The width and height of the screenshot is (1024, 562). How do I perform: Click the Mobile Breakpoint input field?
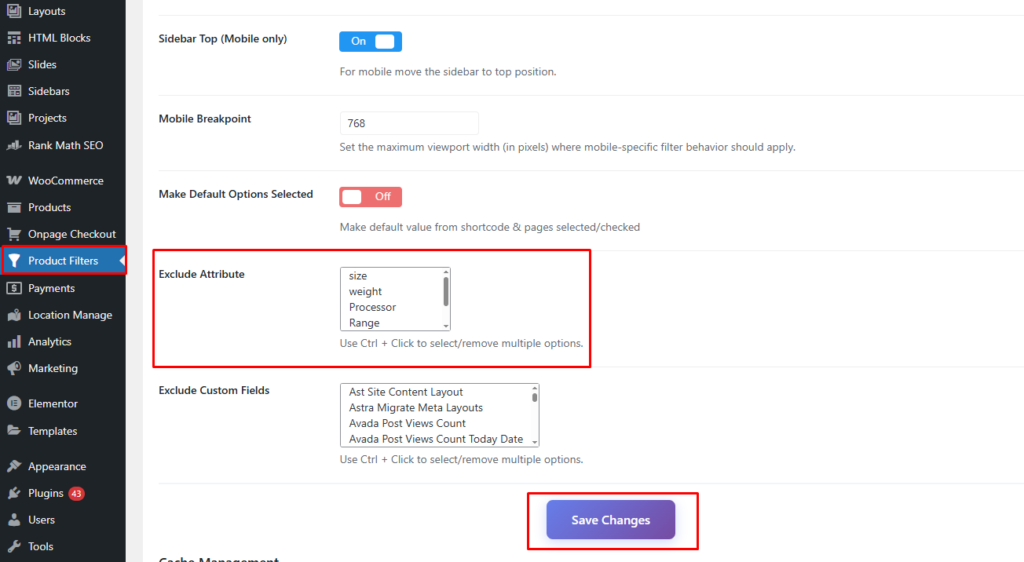[x=409, y=123]
